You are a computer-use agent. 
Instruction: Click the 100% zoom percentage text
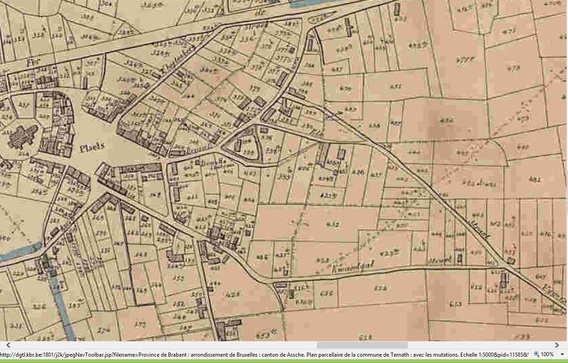pos(547,354)
